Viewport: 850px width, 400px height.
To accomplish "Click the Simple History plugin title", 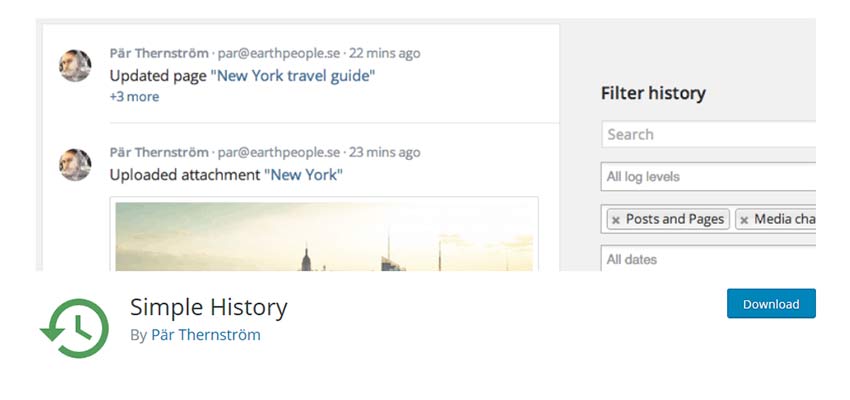I will 208,306.
